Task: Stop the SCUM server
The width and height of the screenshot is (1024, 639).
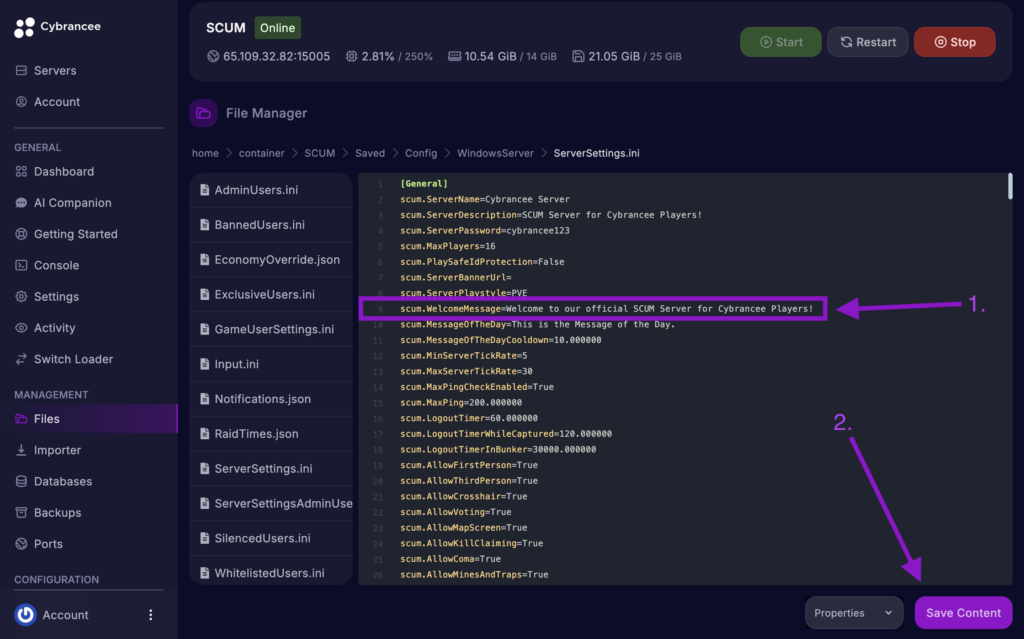Action: (954, 42)
